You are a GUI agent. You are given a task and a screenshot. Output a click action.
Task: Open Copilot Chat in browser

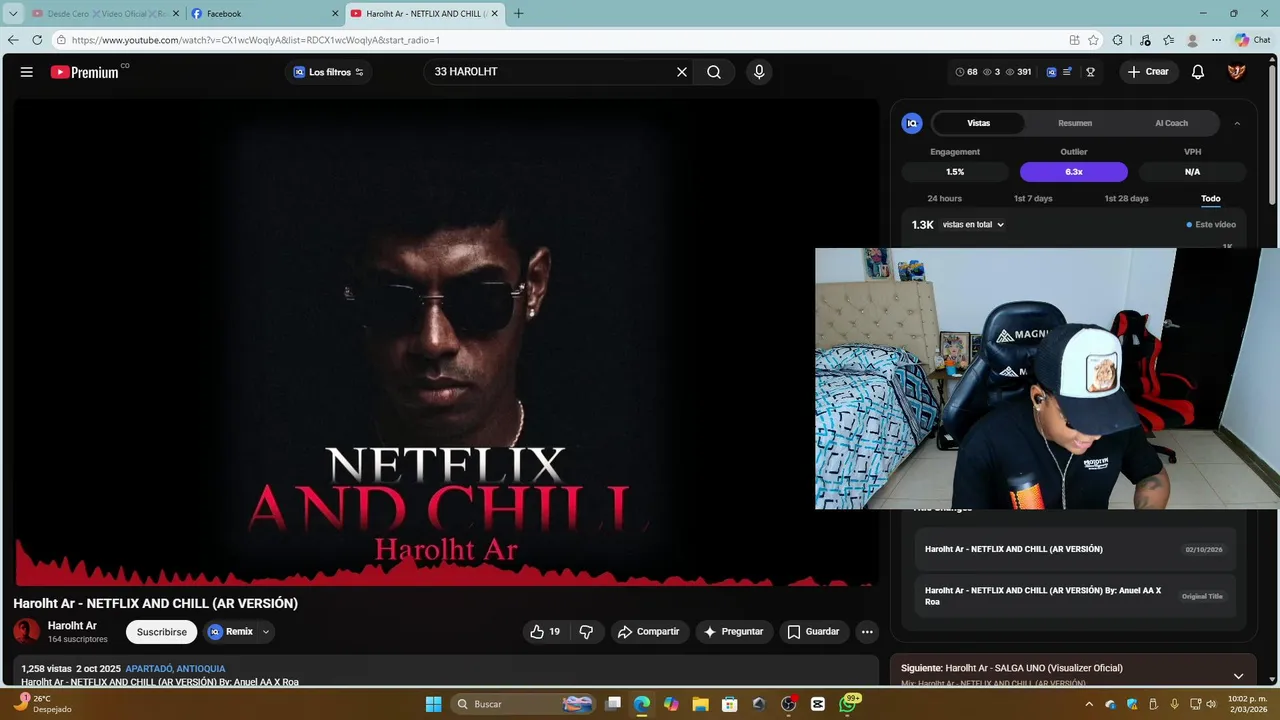pos(1253,40)
